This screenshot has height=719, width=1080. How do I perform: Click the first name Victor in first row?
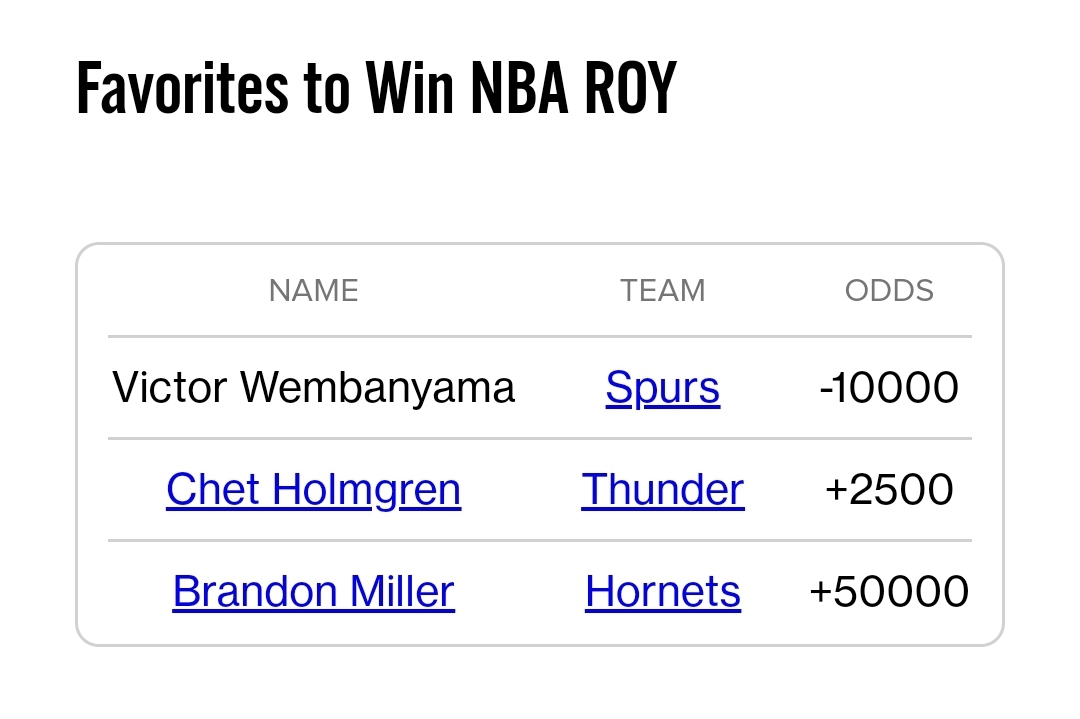click(170, 388)
